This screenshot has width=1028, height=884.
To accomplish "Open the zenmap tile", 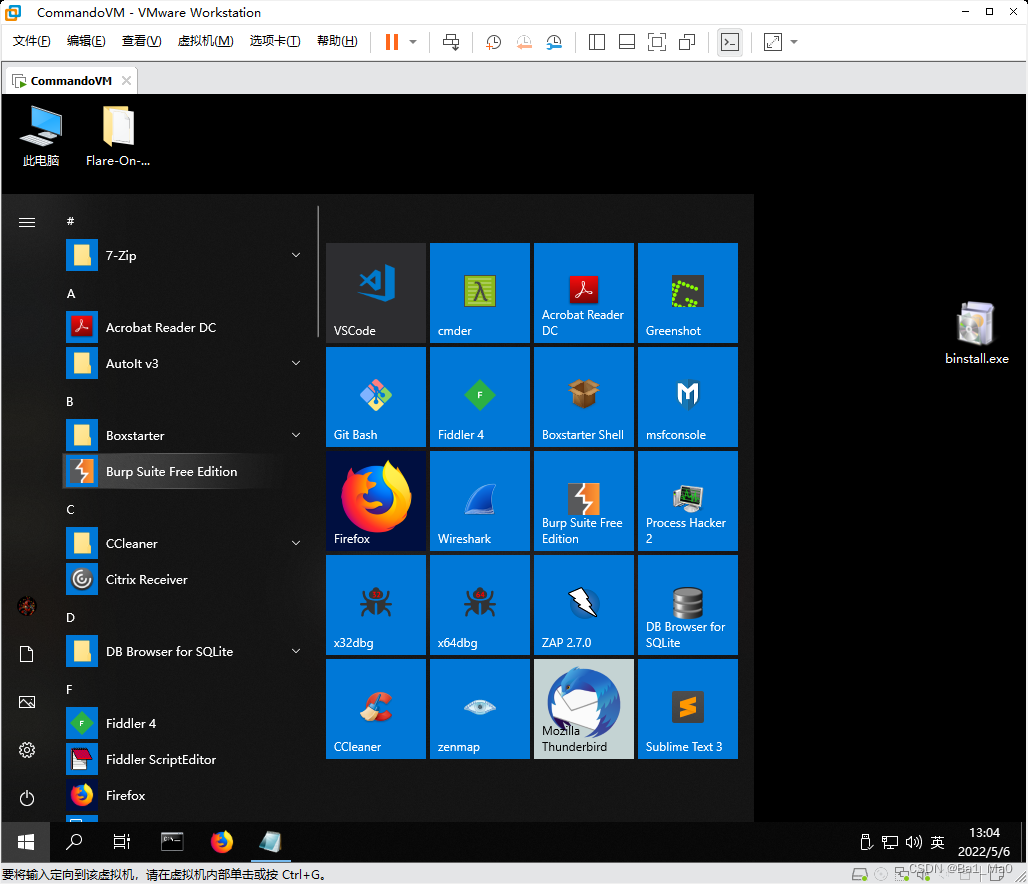I will pyautogui.click(x=480, y=709).
